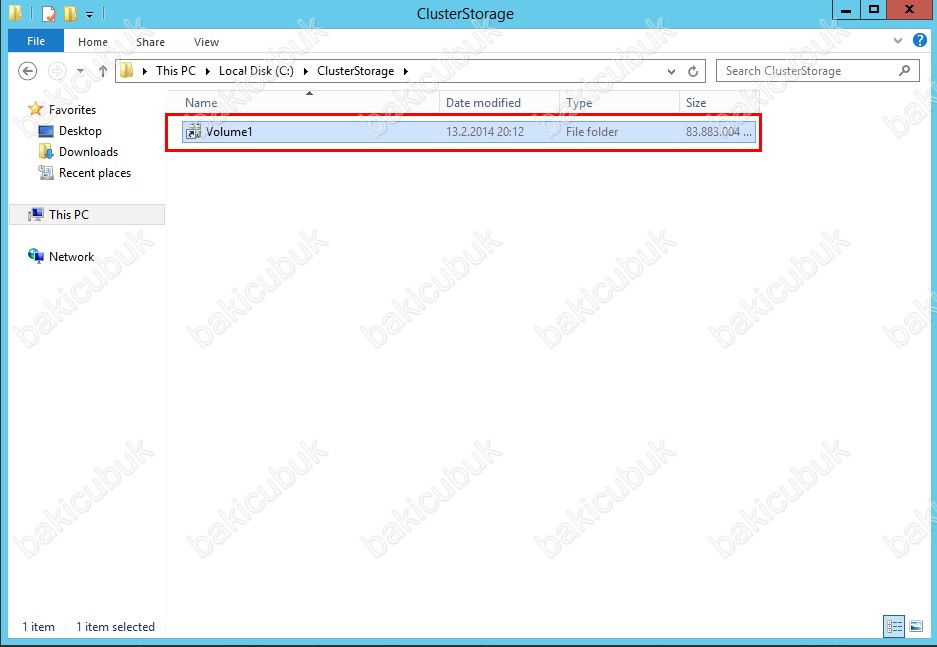Switch to large icons view in status bar
937x647 pixels.
click(915, 627)
